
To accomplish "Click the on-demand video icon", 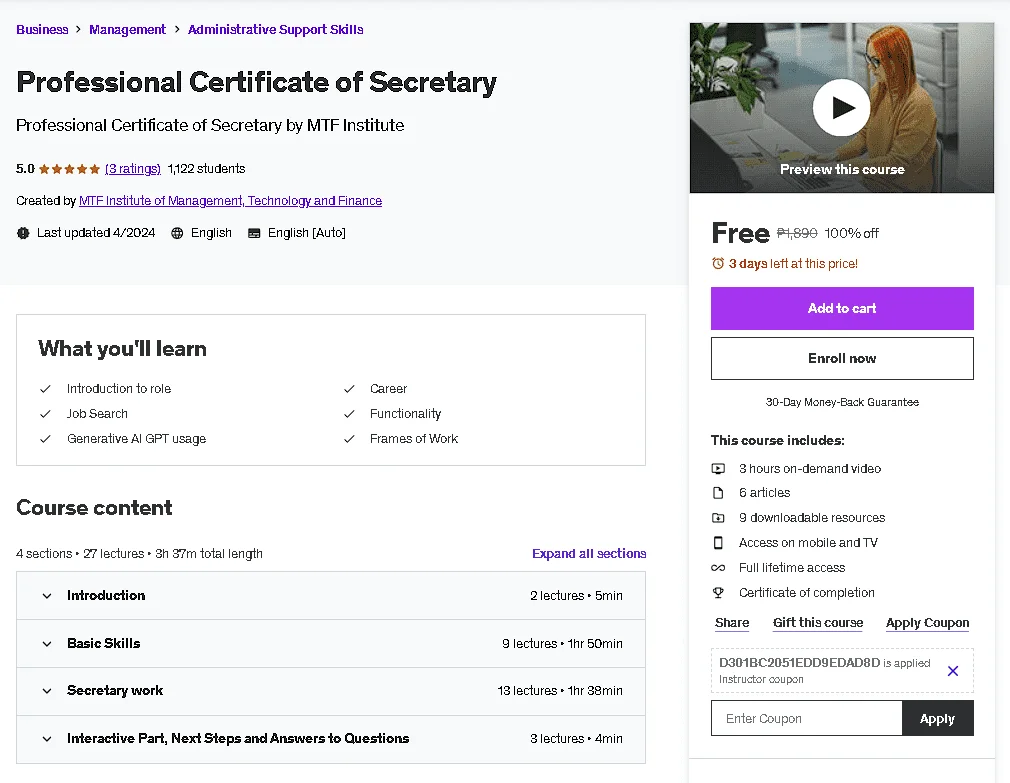I will pyautogui.click(x=718, y=469).
